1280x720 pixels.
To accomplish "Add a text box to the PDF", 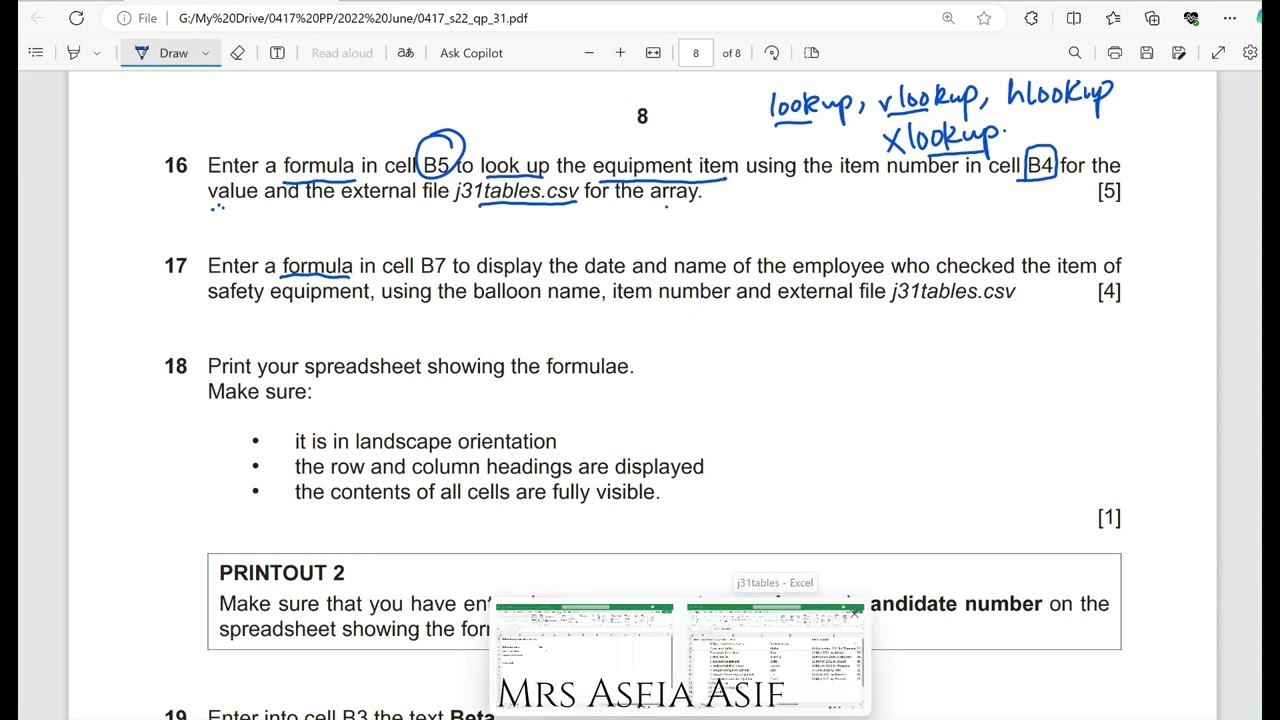I will 277,53.
